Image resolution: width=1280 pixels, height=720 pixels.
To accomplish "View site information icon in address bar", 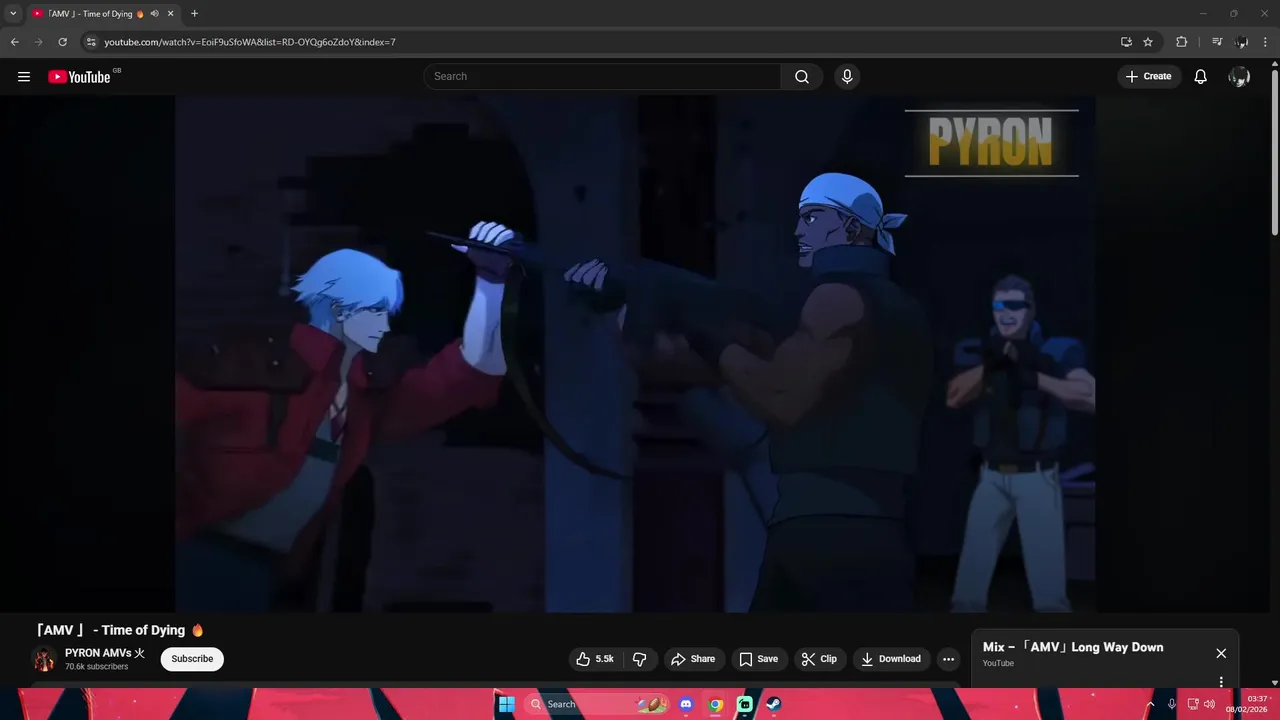I will pyautogui.click(x=91, y=42).
